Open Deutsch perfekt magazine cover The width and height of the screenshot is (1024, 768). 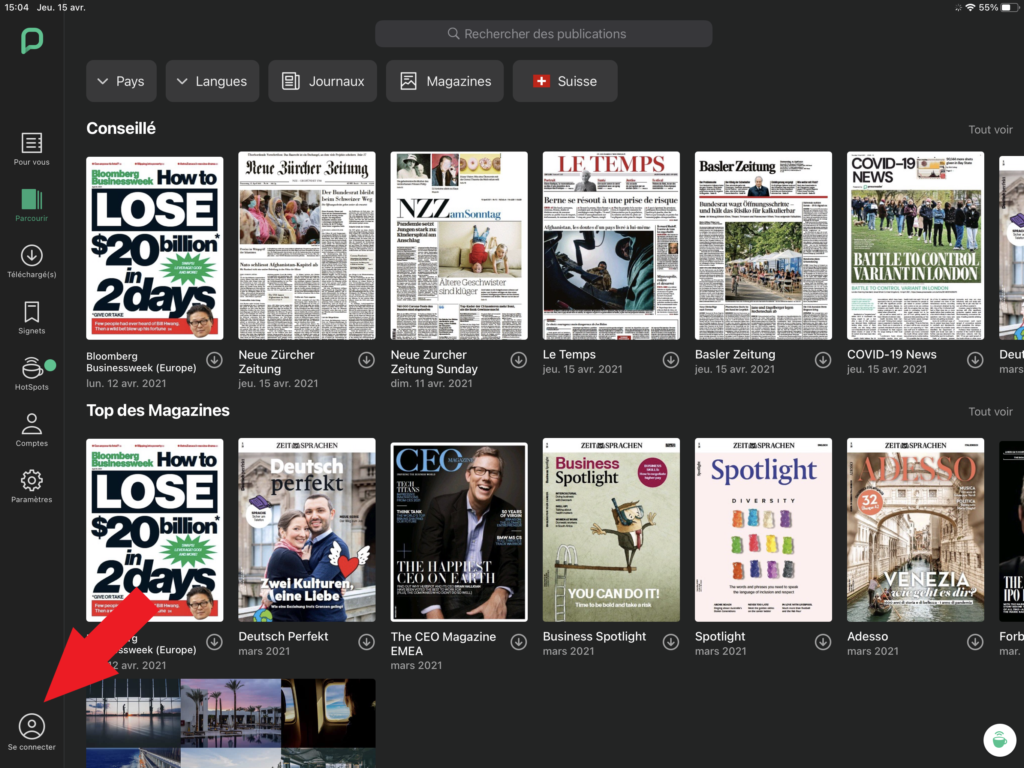(307, 530)
